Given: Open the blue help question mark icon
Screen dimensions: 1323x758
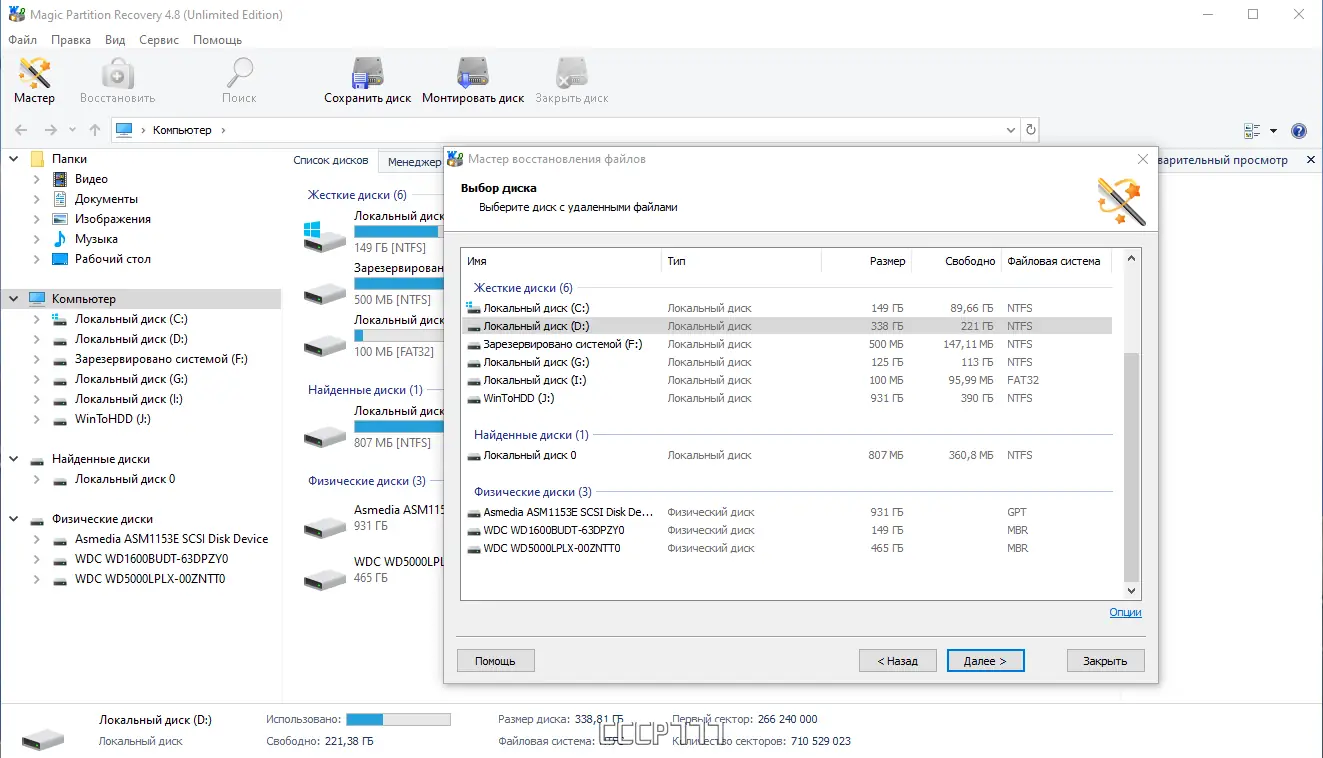Looking at the screenshot, I should (1299, 131).
